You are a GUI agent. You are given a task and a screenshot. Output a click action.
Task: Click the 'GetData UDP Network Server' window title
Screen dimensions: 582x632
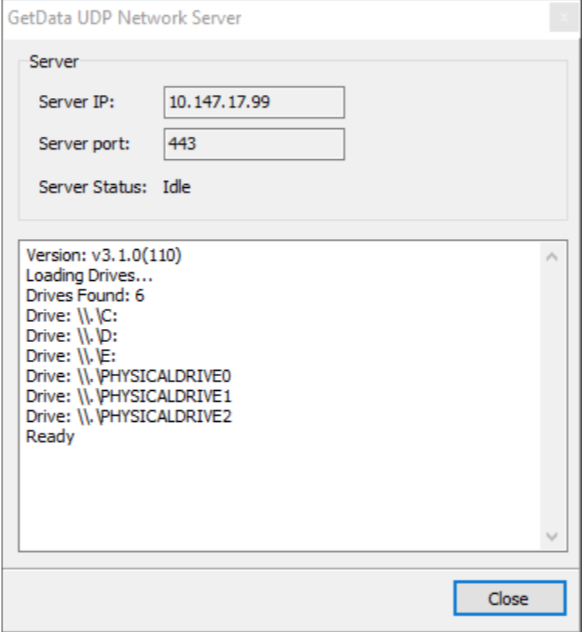click(125, 18)
